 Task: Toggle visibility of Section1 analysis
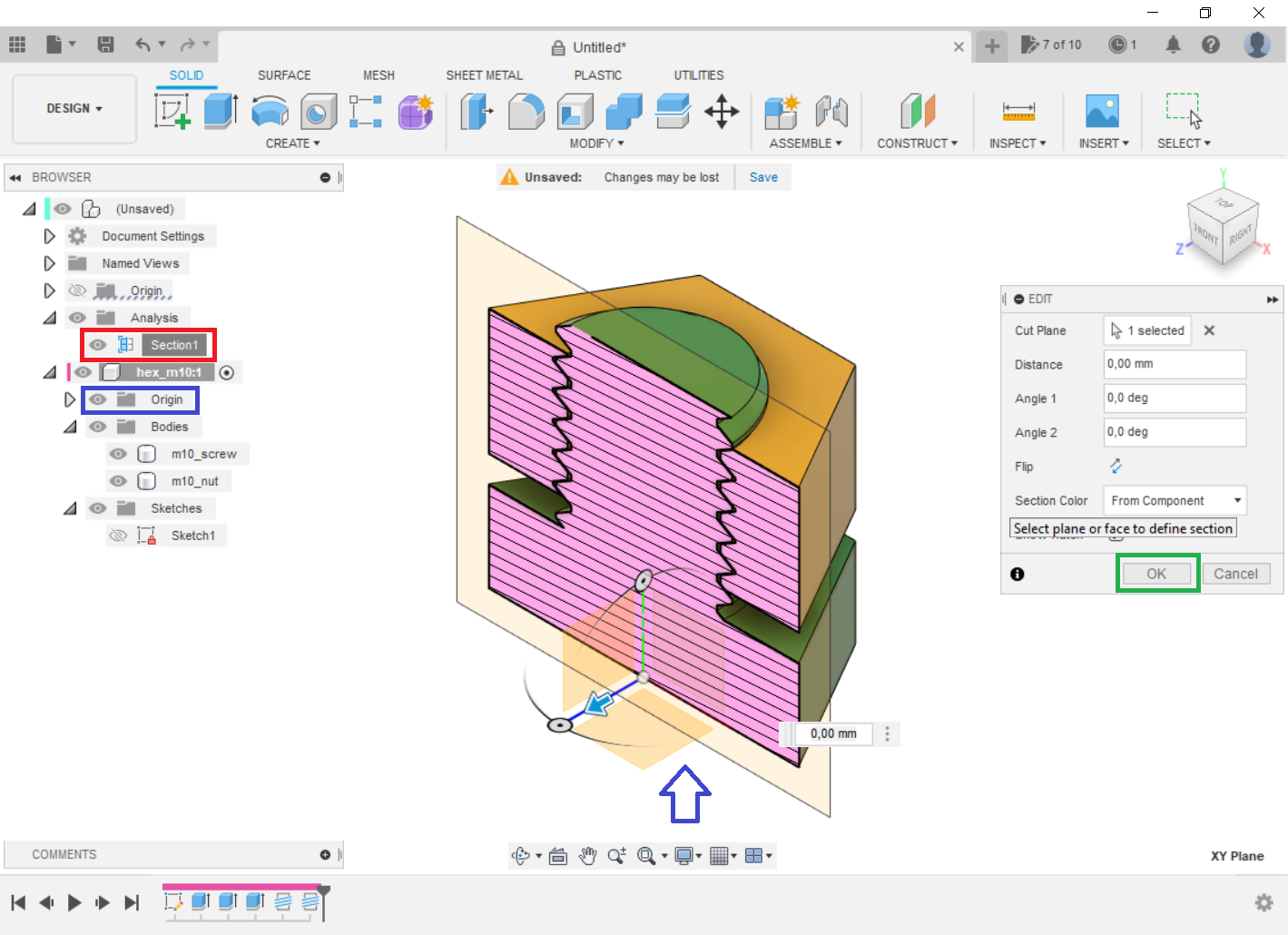[98, 345]
